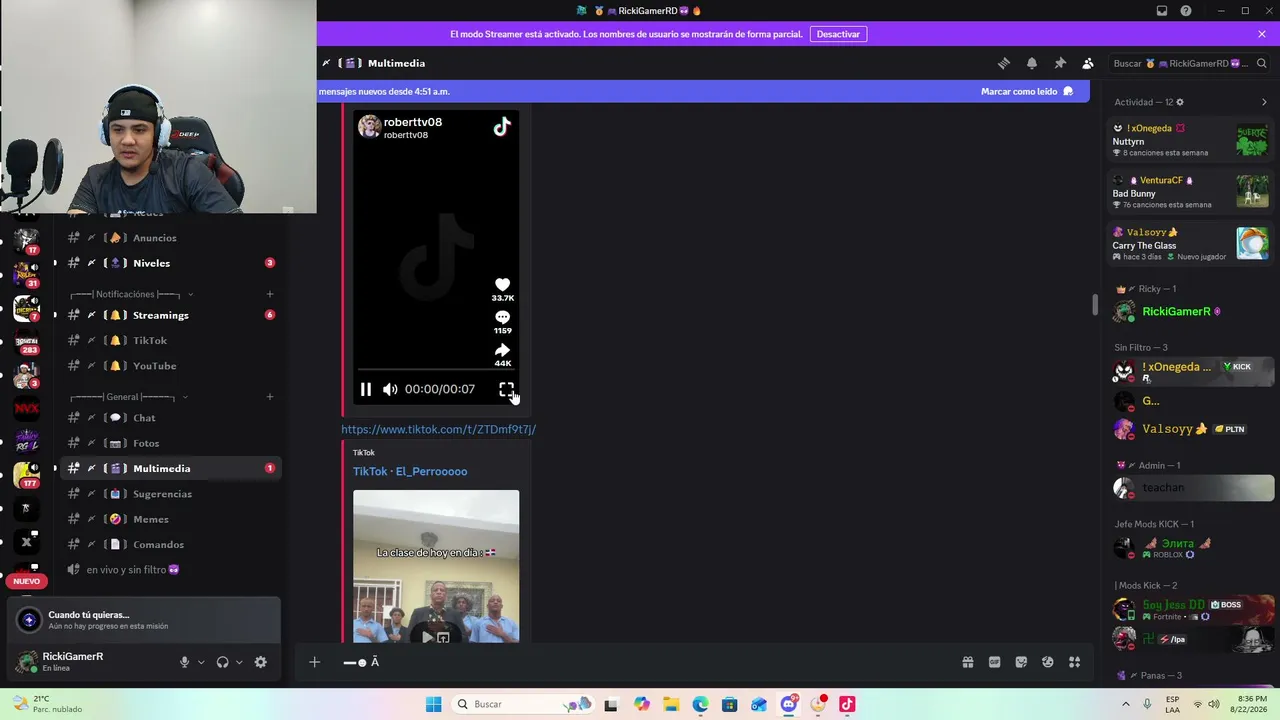1280x720 pixels.
Task: Open Microsoft Edge from taskbar
Action: [x=700, y=704]
